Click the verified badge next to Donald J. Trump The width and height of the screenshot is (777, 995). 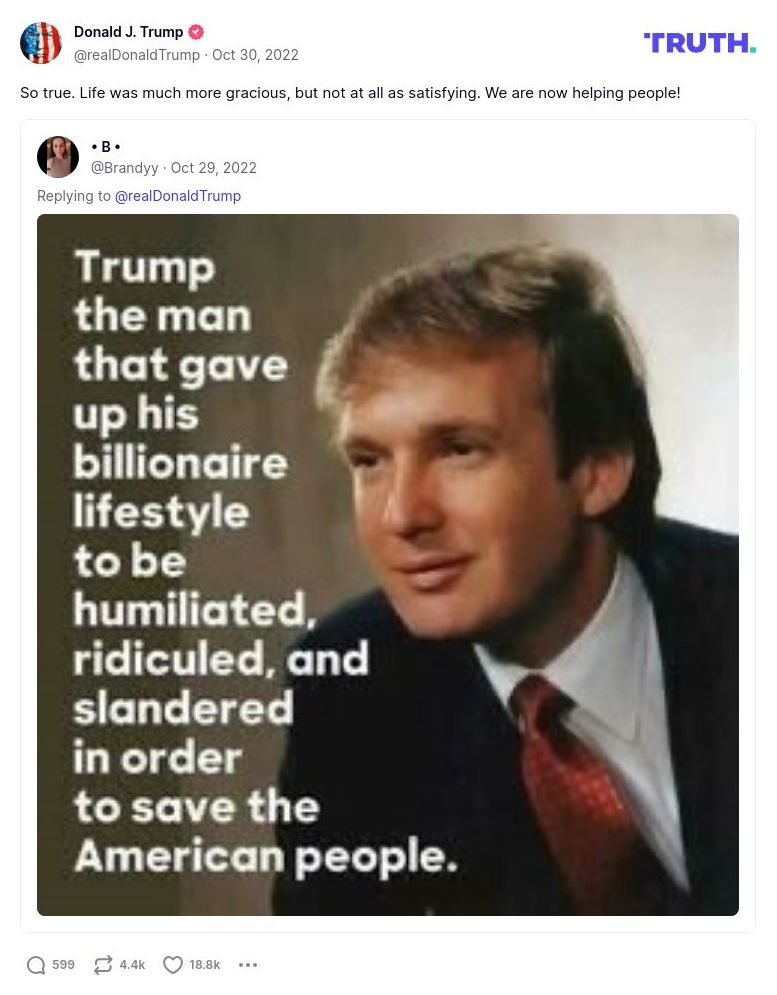[x=196, y=31]
